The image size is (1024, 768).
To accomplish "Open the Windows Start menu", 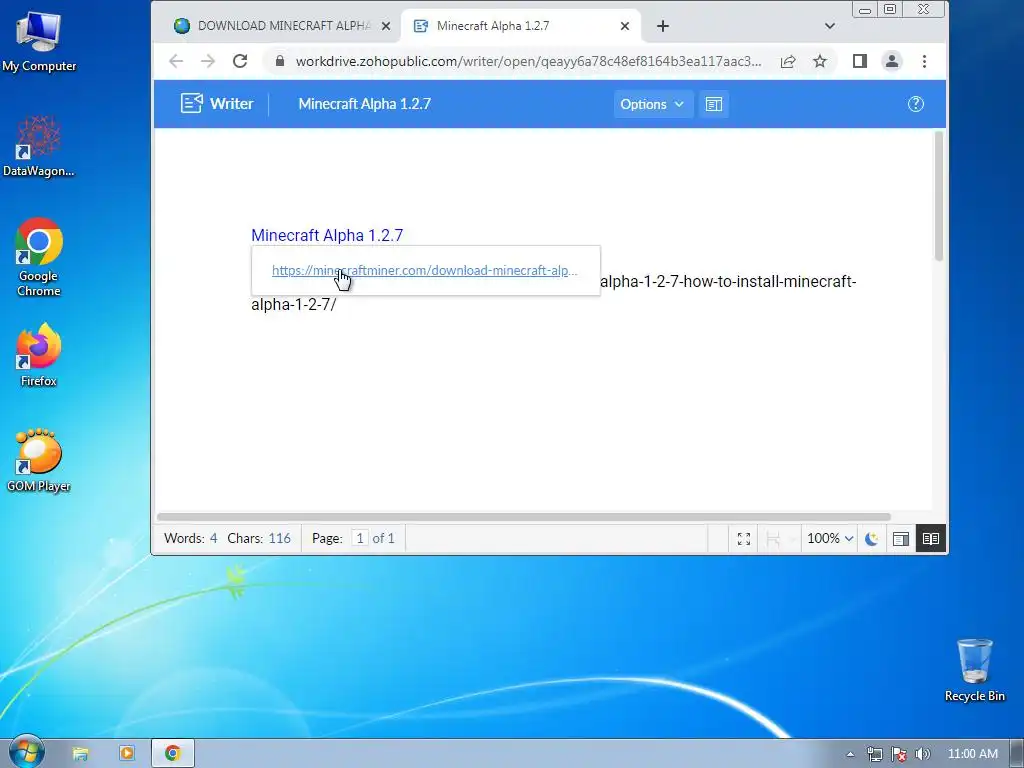I will click(x=27, y=752).
